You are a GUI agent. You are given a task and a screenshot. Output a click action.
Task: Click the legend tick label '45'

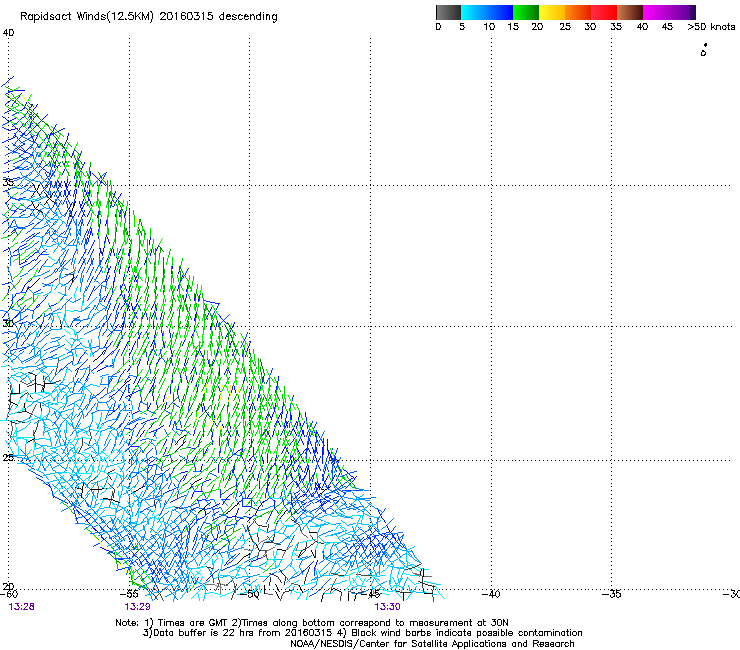click(x=667, y=27)
